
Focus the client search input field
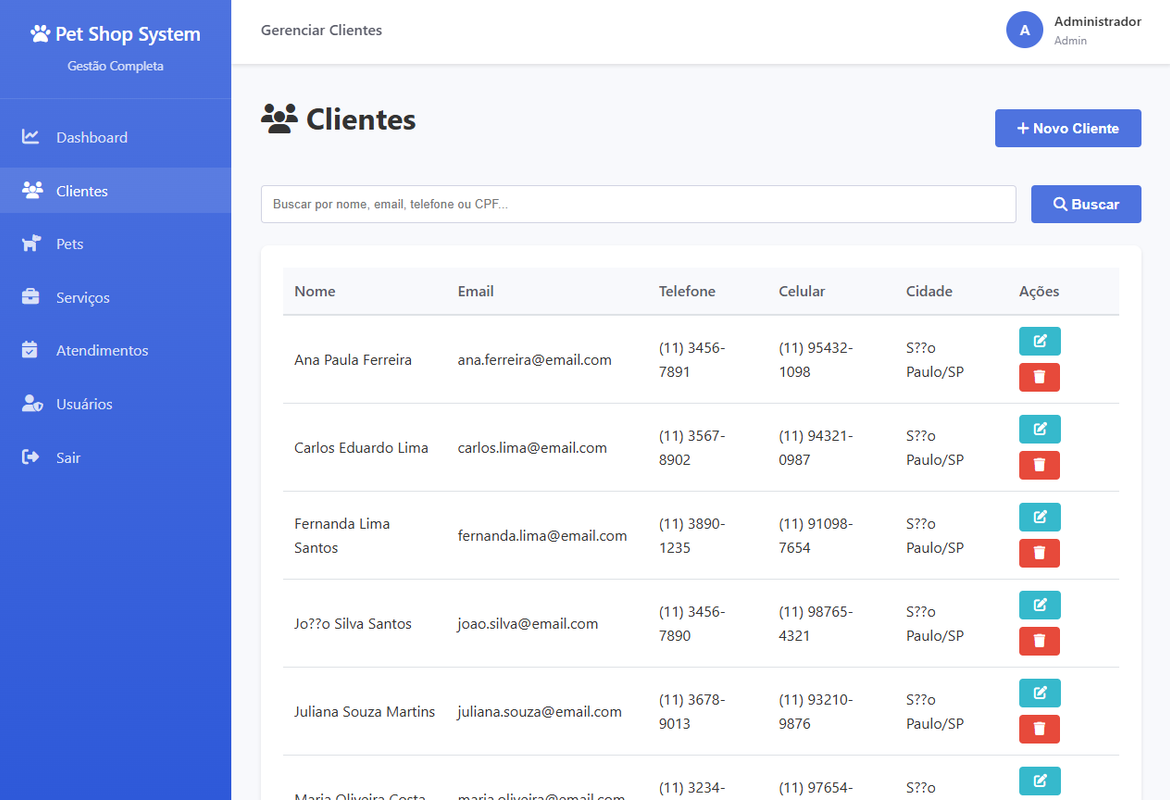tap(638, 204)
